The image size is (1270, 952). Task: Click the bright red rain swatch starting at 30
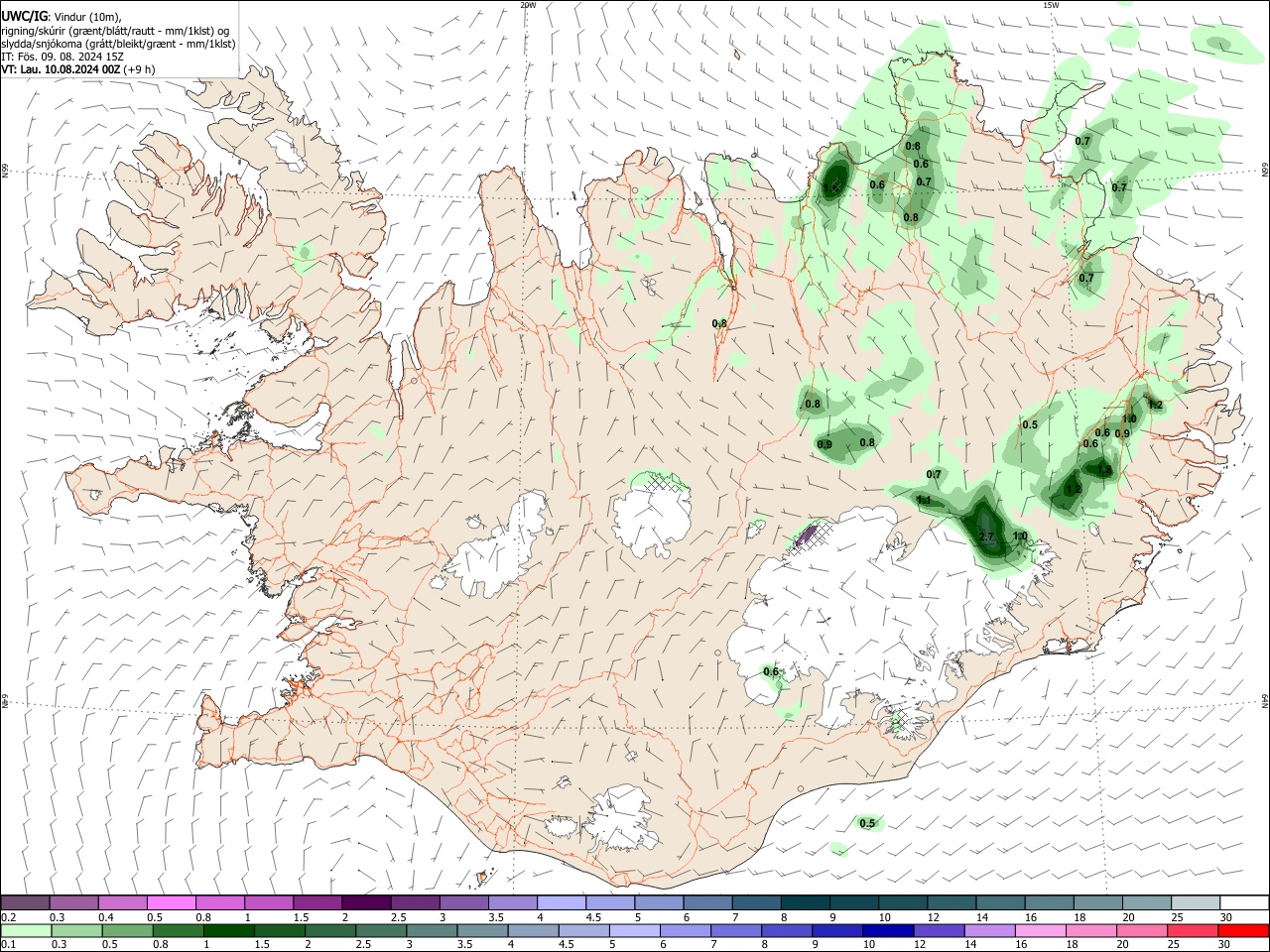click(1243, 930)
